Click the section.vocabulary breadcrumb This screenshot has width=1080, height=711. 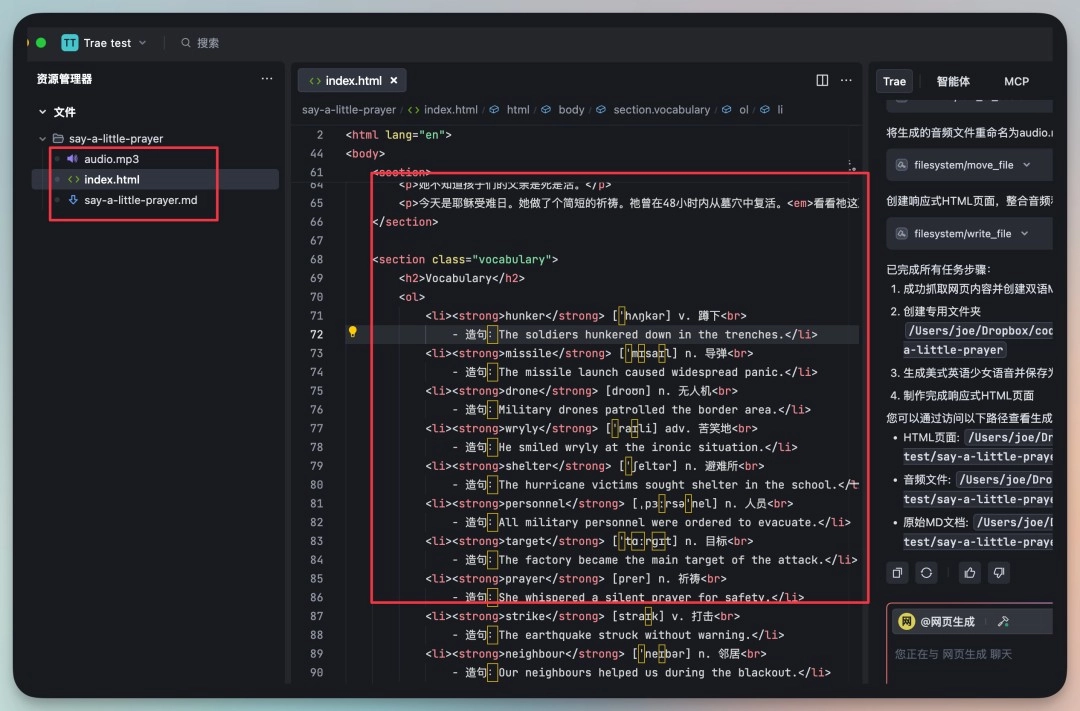pyautogui.click(x=661, y=110)
